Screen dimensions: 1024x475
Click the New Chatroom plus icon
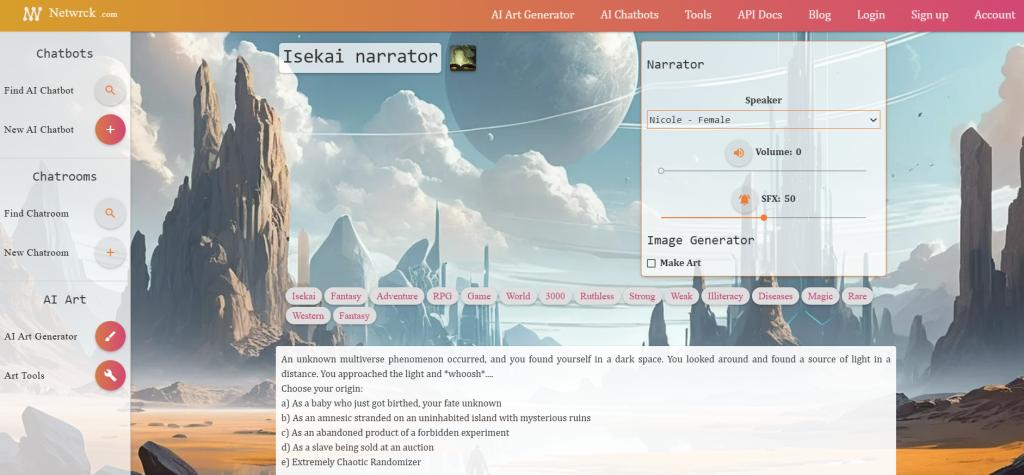[110, 252]
